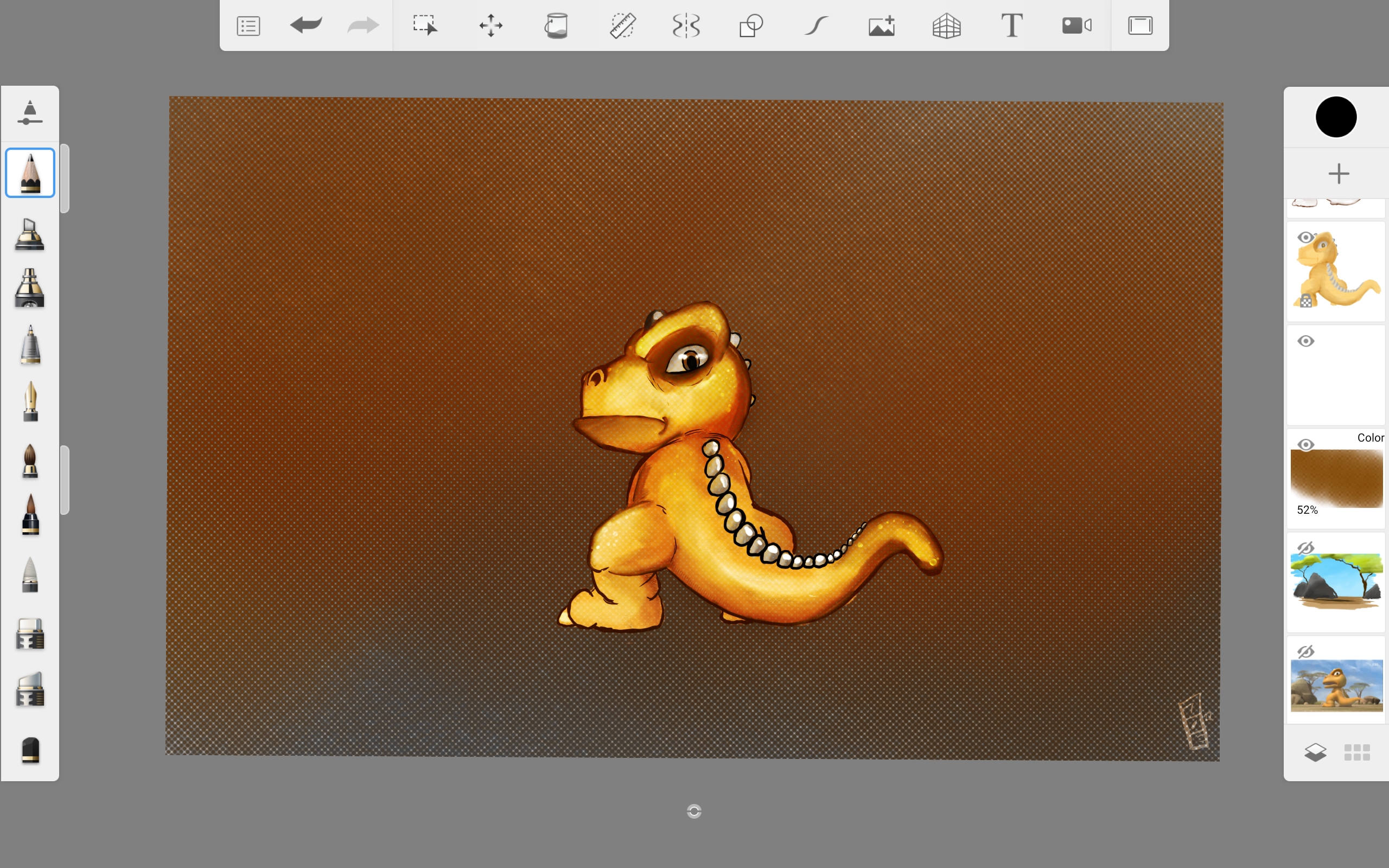Start Time-lapse recording camera
The image size is (1389, 868).
[x=1076, y=26]
